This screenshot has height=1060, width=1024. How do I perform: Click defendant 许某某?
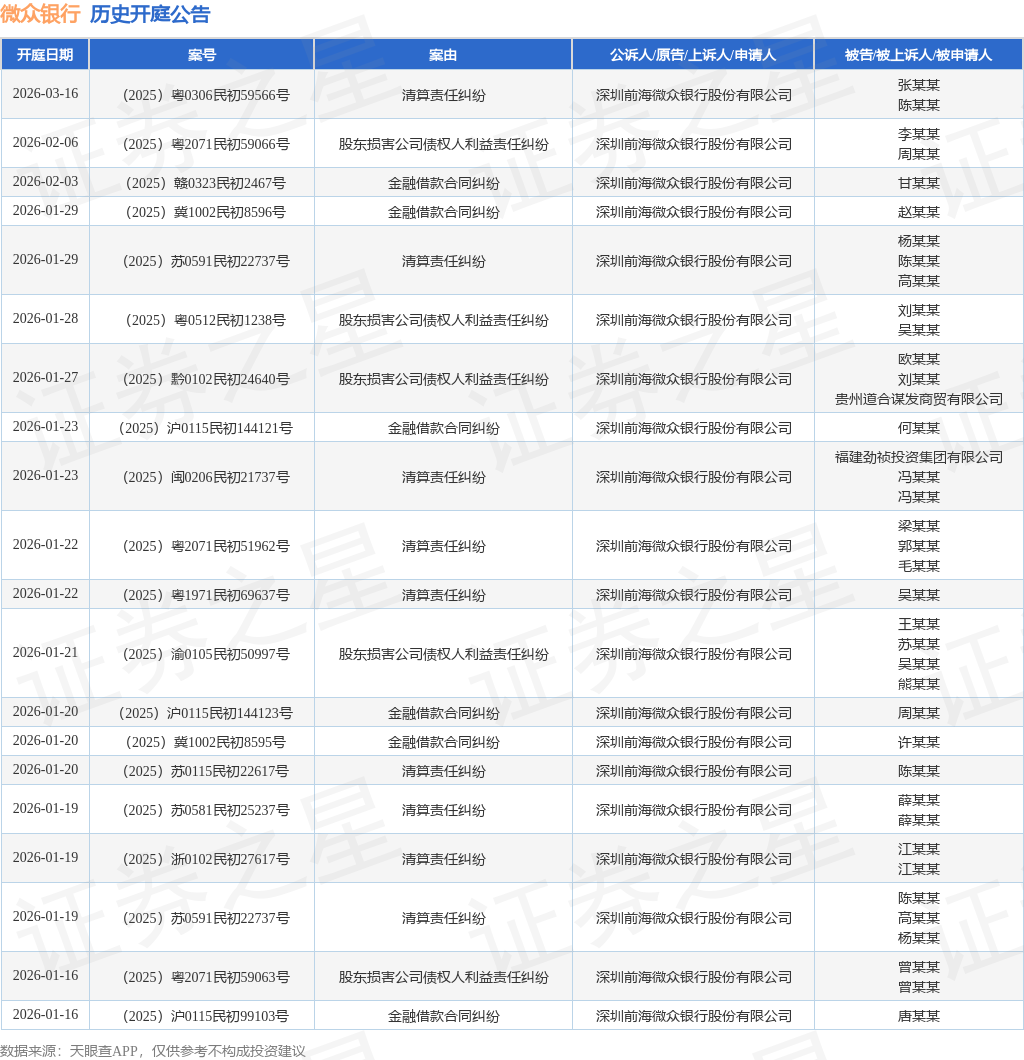[919, 742]
